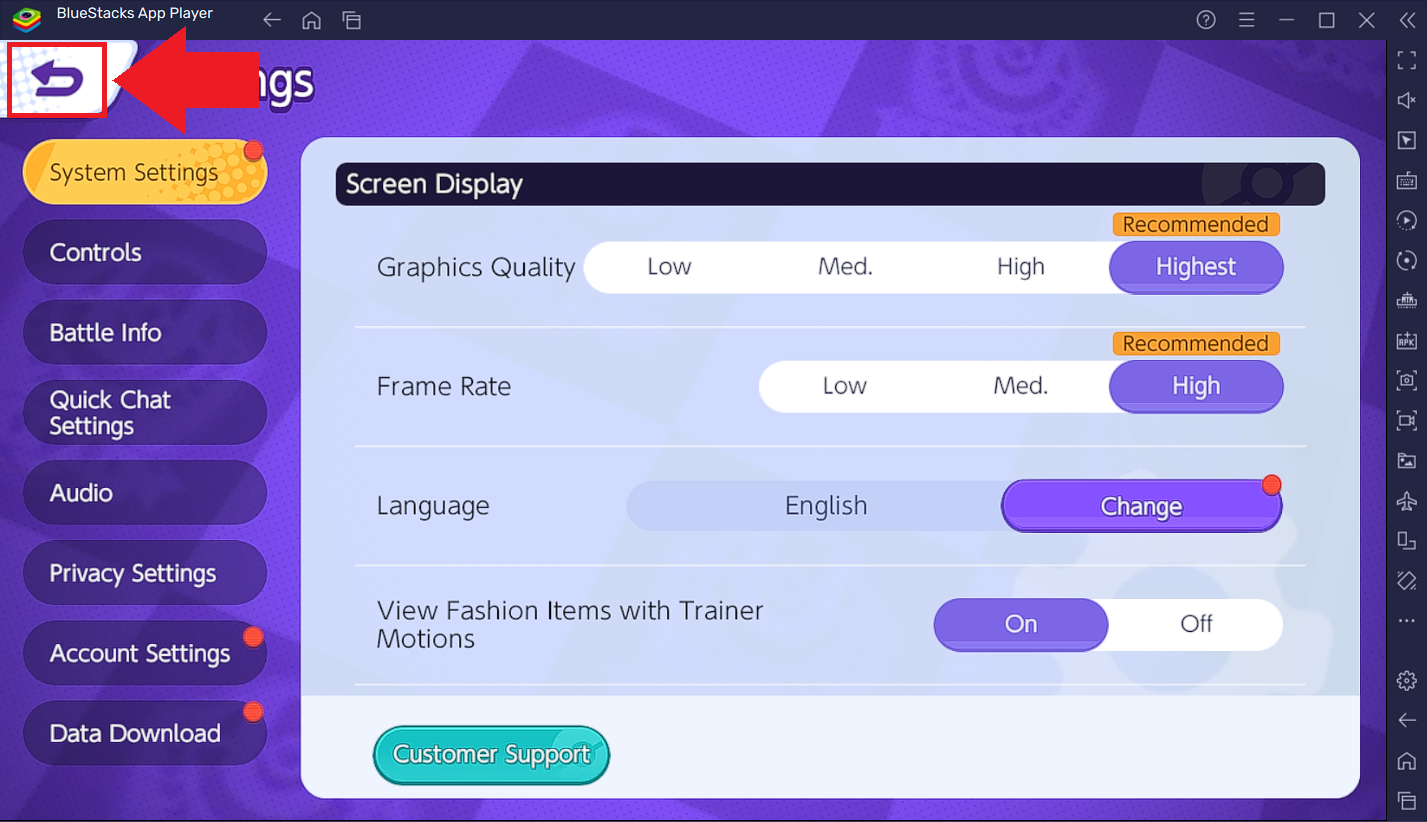Click the Change language button

pos(1142,506)
